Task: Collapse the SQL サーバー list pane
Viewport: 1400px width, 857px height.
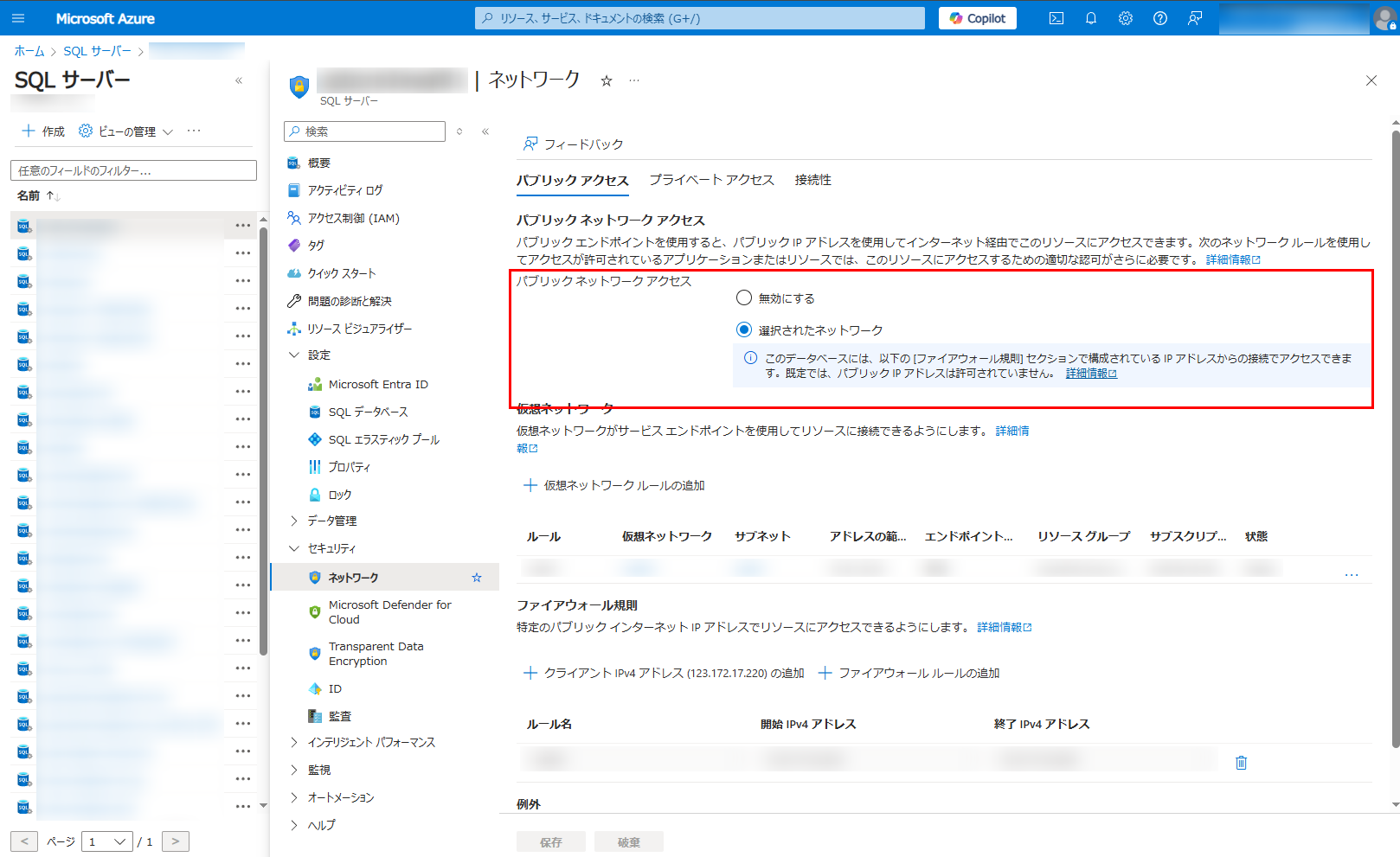Action: point(239,80)
